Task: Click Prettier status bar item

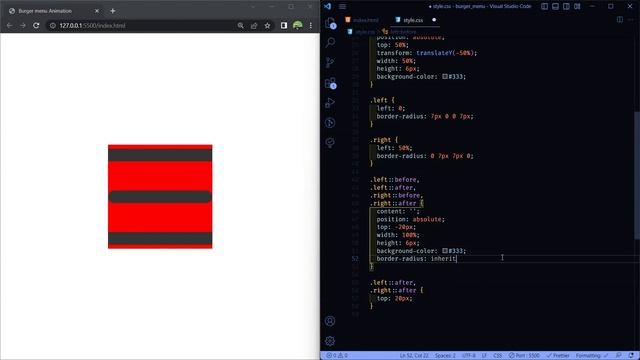Action: point(558,356)
